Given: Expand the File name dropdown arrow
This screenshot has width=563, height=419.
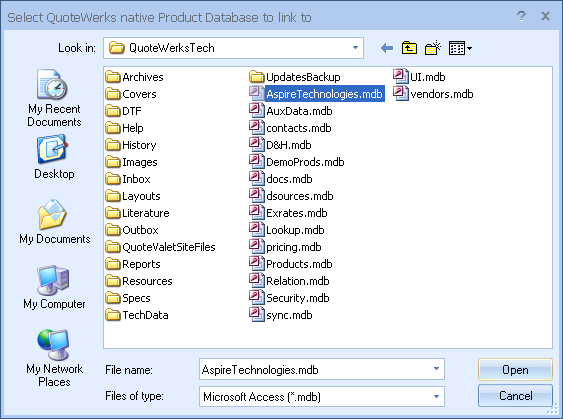Looking at the screenshot, I should point(436,369).
